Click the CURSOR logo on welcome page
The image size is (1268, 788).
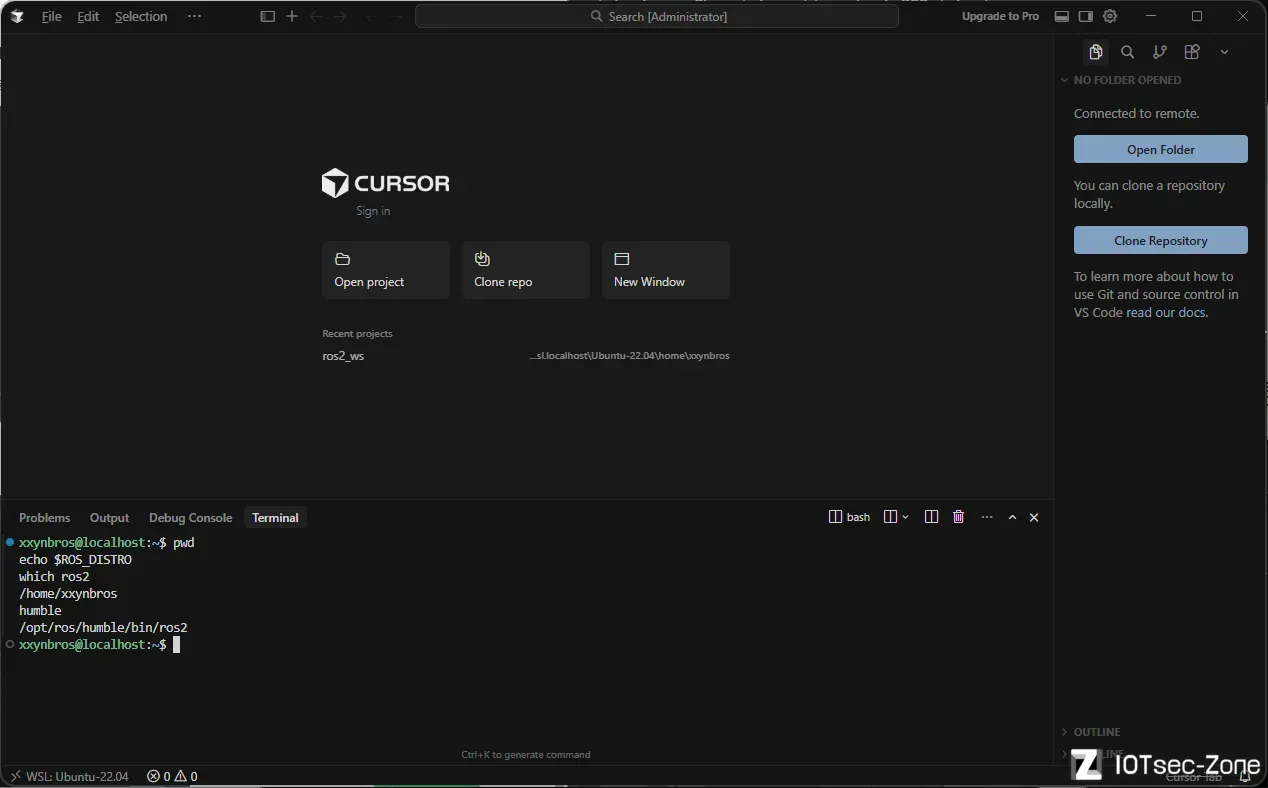pos(385,183)
